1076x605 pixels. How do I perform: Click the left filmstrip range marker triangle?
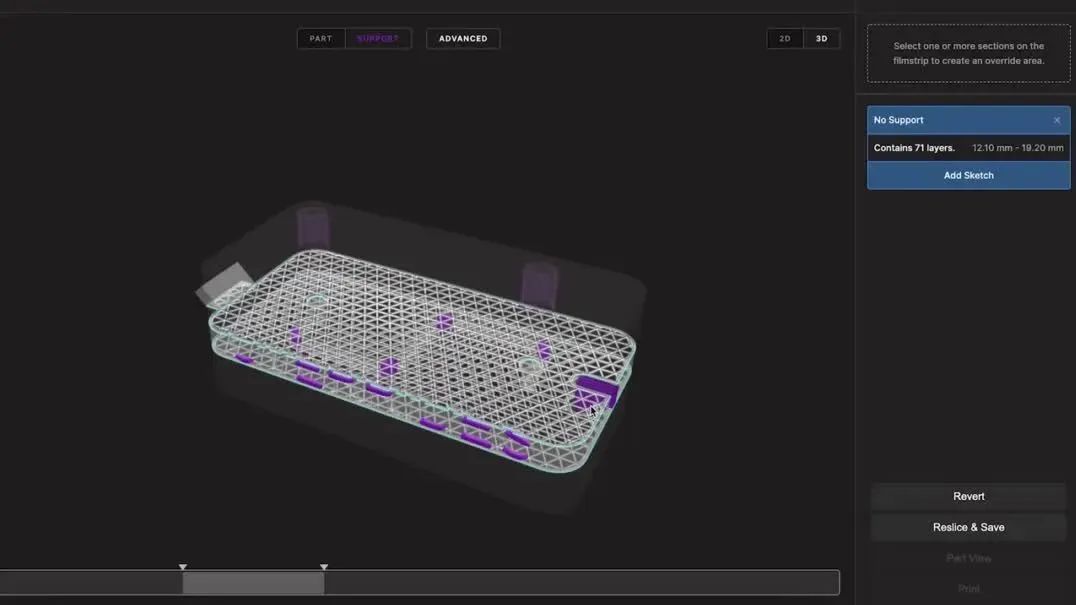coord(183,567)
